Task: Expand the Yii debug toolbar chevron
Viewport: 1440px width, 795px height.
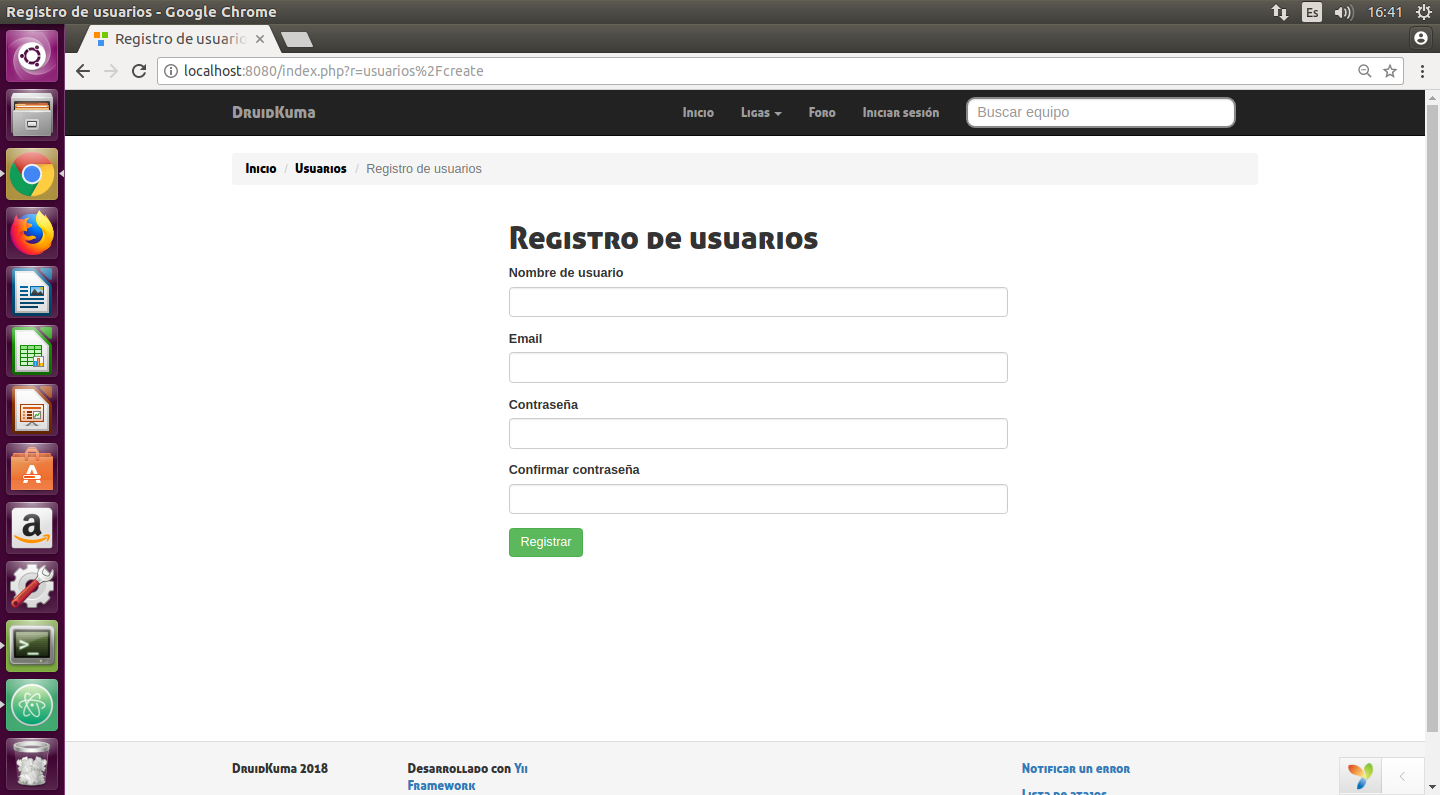Action: [1403, 776]
